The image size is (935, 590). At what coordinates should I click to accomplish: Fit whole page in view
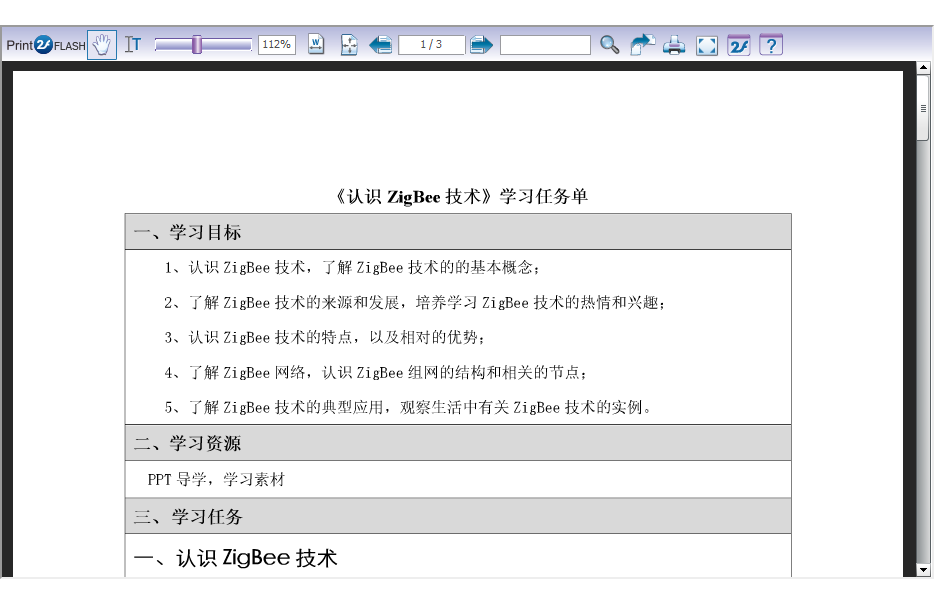coord(349,45)
